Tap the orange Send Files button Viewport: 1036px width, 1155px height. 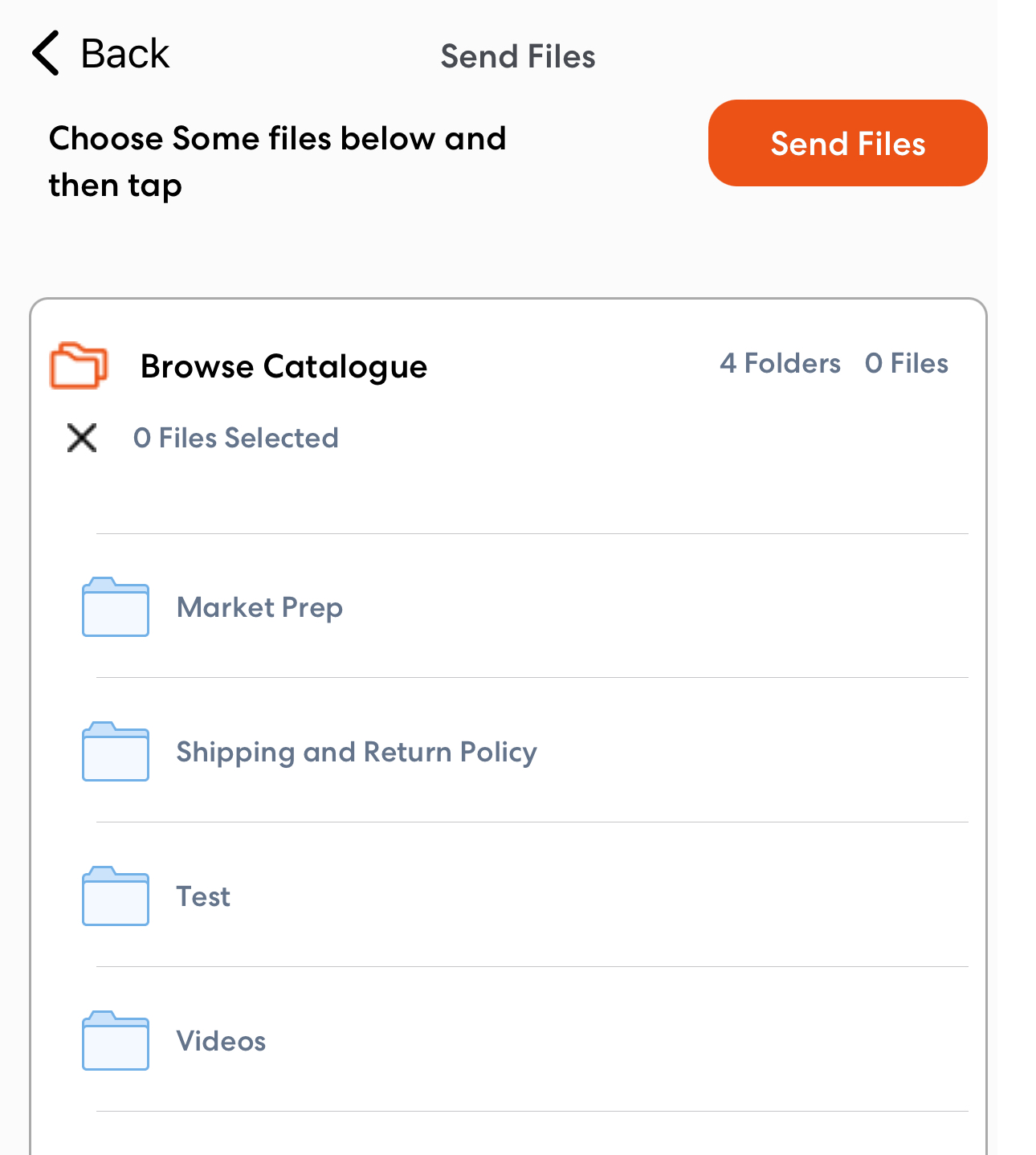tap(848, 143)
